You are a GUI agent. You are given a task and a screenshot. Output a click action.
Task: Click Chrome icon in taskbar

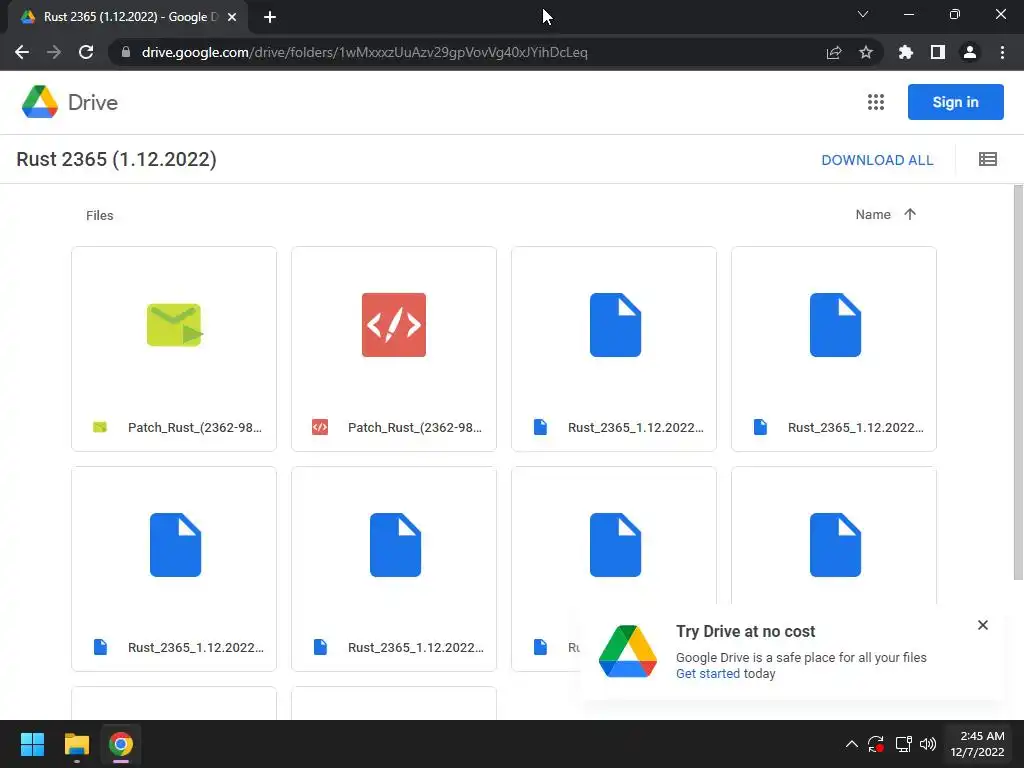pos(121,744)
